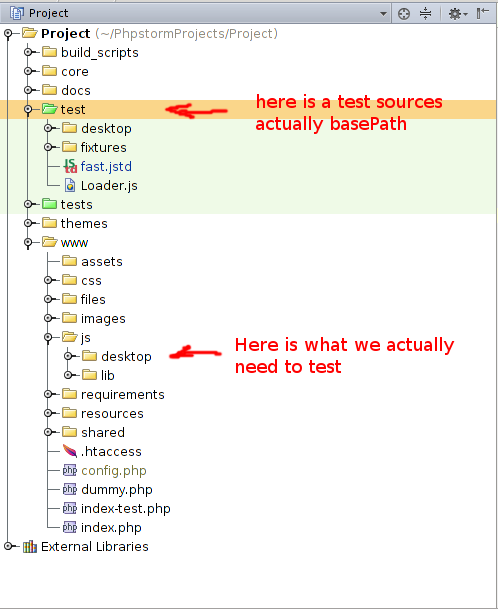
Task: Select the lib folder label
Action: click(x=108, y=375)
